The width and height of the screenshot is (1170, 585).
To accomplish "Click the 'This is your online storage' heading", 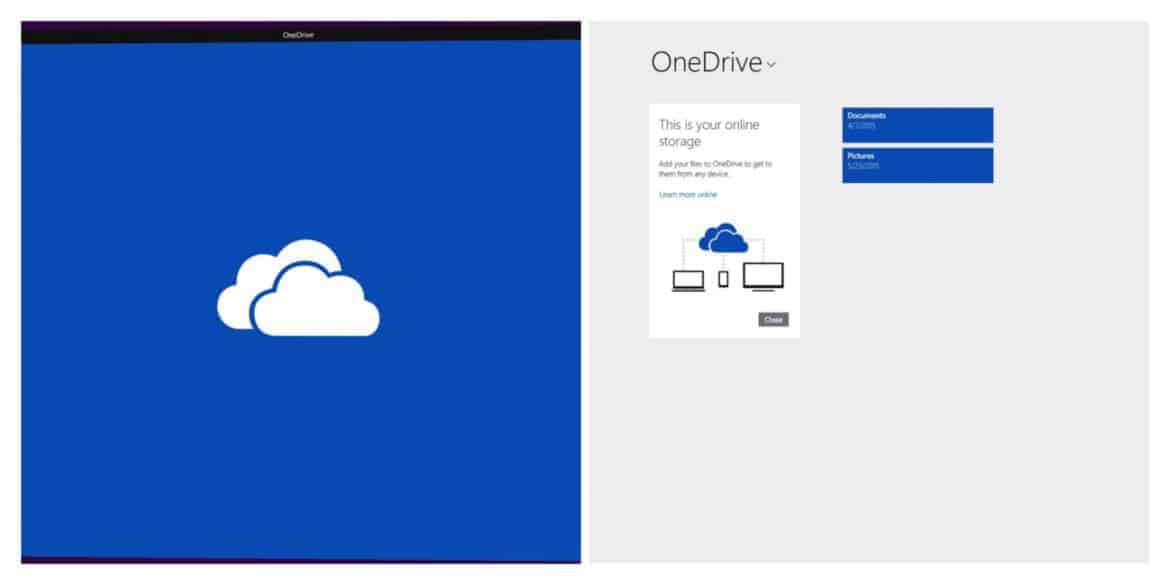I will [x=709, y=133].
